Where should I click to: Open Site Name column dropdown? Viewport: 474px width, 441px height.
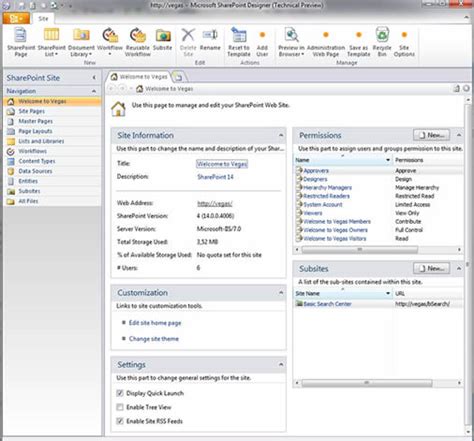[x=388, y=294]
